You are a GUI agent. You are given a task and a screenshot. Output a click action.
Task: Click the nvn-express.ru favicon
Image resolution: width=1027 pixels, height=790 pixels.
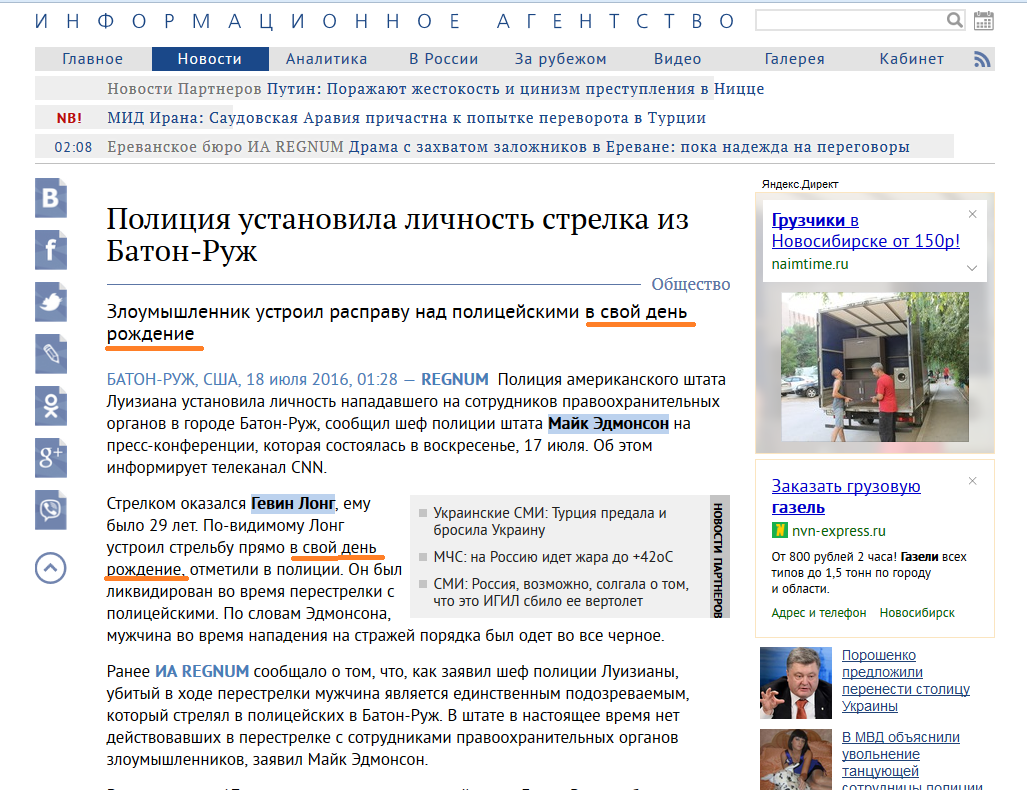[x=779, y=531]
